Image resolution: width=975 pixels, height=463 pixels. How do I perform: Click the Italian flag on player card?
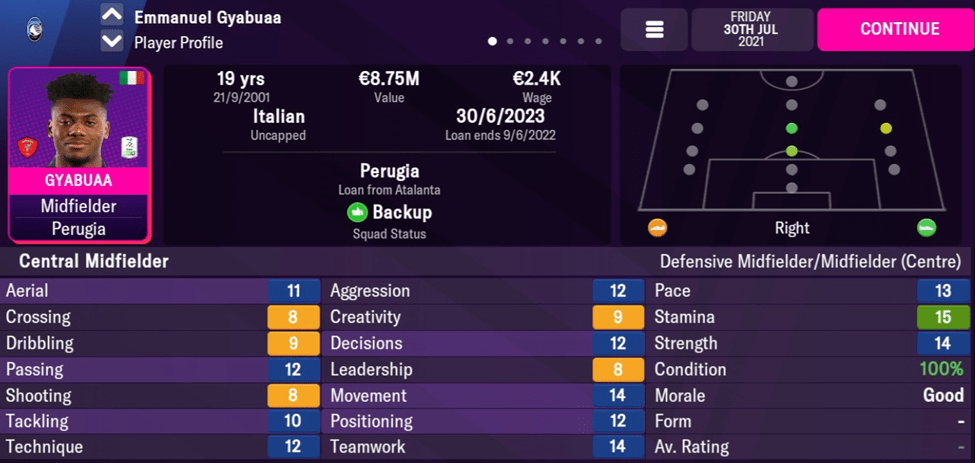point(131,78)
